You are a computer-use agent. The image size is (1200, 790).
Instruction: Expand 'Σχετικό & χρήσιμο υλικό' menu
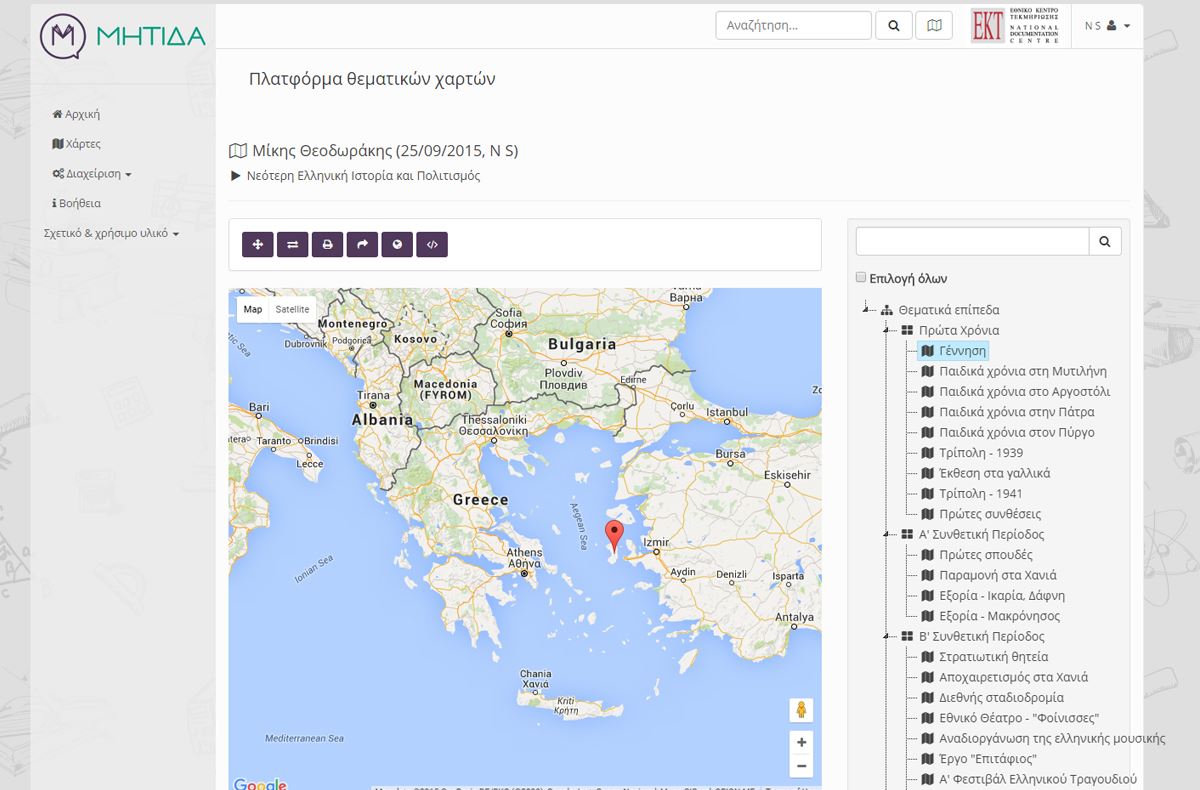point(111,233)
